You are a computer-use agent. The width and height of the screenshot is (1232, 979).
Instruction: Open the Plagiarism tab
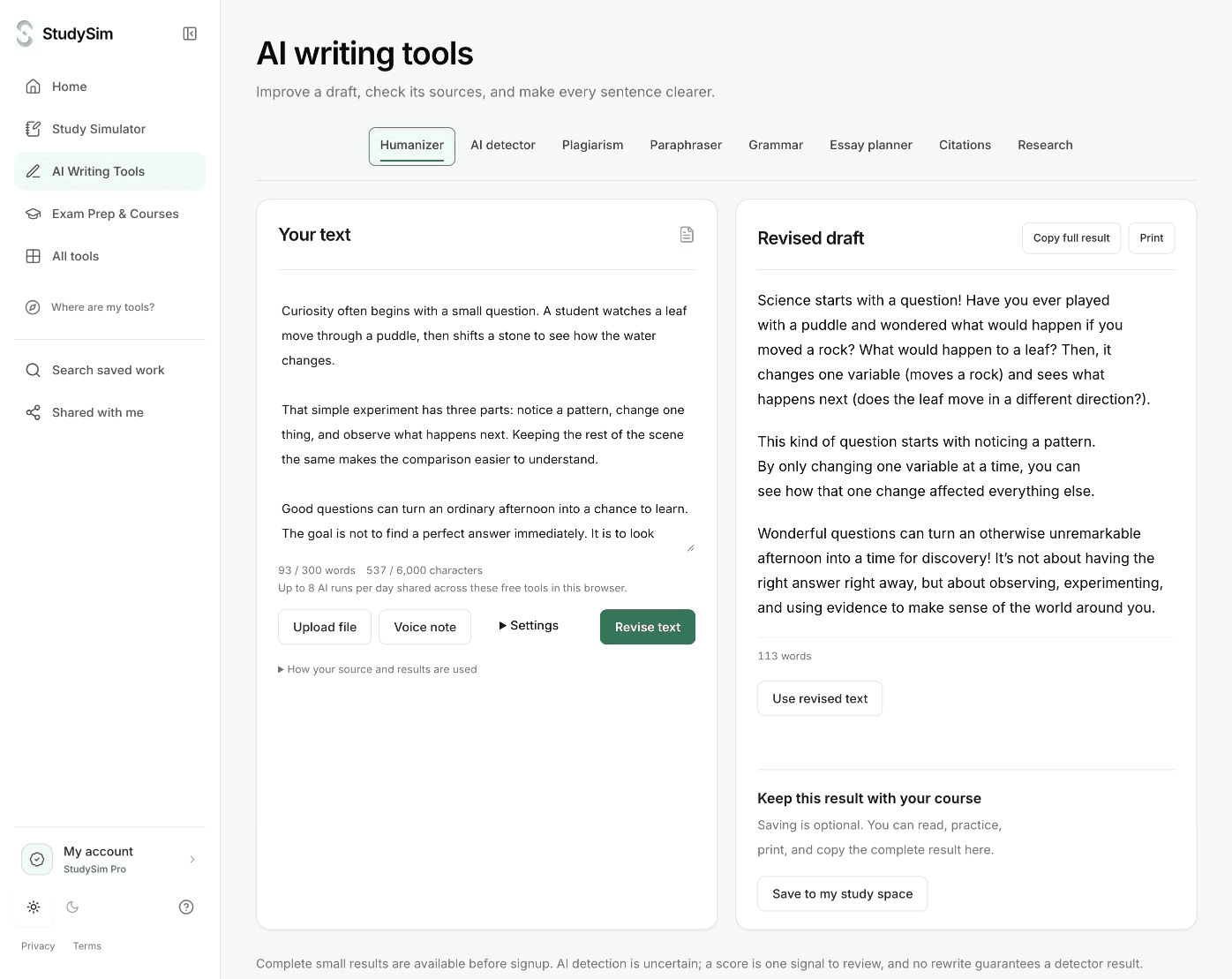(x=593, y=146)
